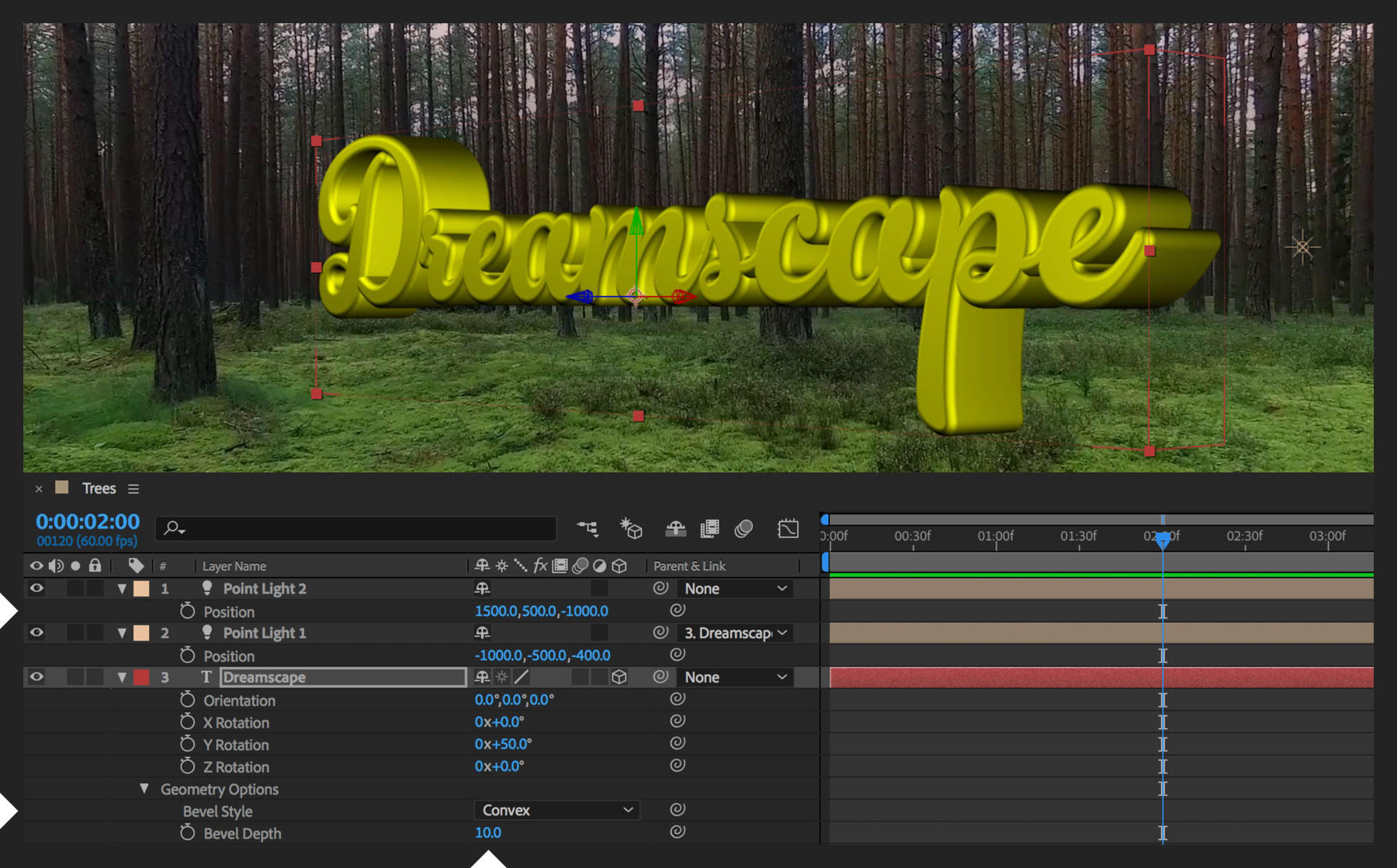1397x868 pixels.
Task: Open the Bevel Style dropdown
Action: click(x=556, y=810)
